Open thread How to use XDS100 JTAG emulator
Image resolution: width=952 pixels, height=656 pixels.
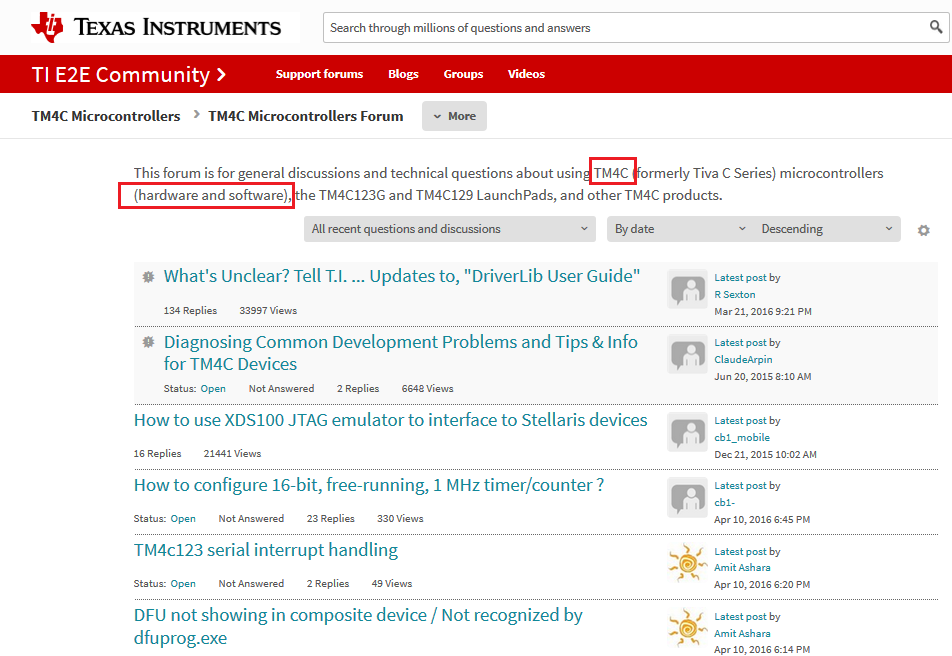pos(390,420)
